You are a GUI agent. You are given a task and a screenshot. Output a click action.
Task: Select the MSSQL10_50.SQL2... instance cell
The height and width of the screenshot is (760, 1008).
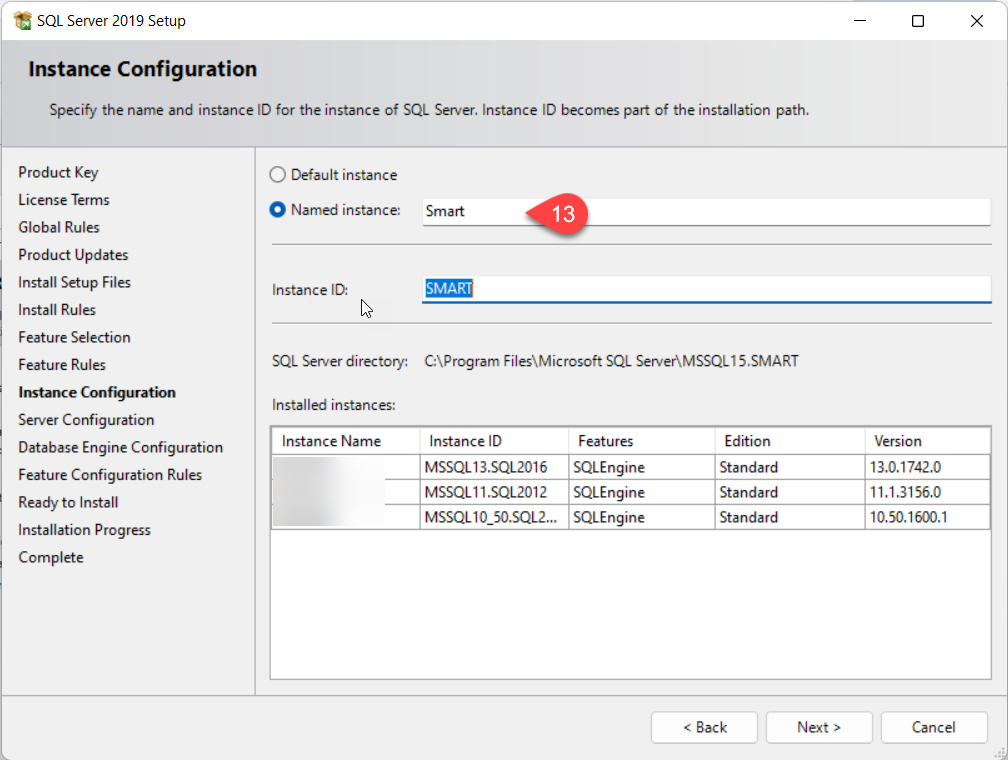click(494, 518)
